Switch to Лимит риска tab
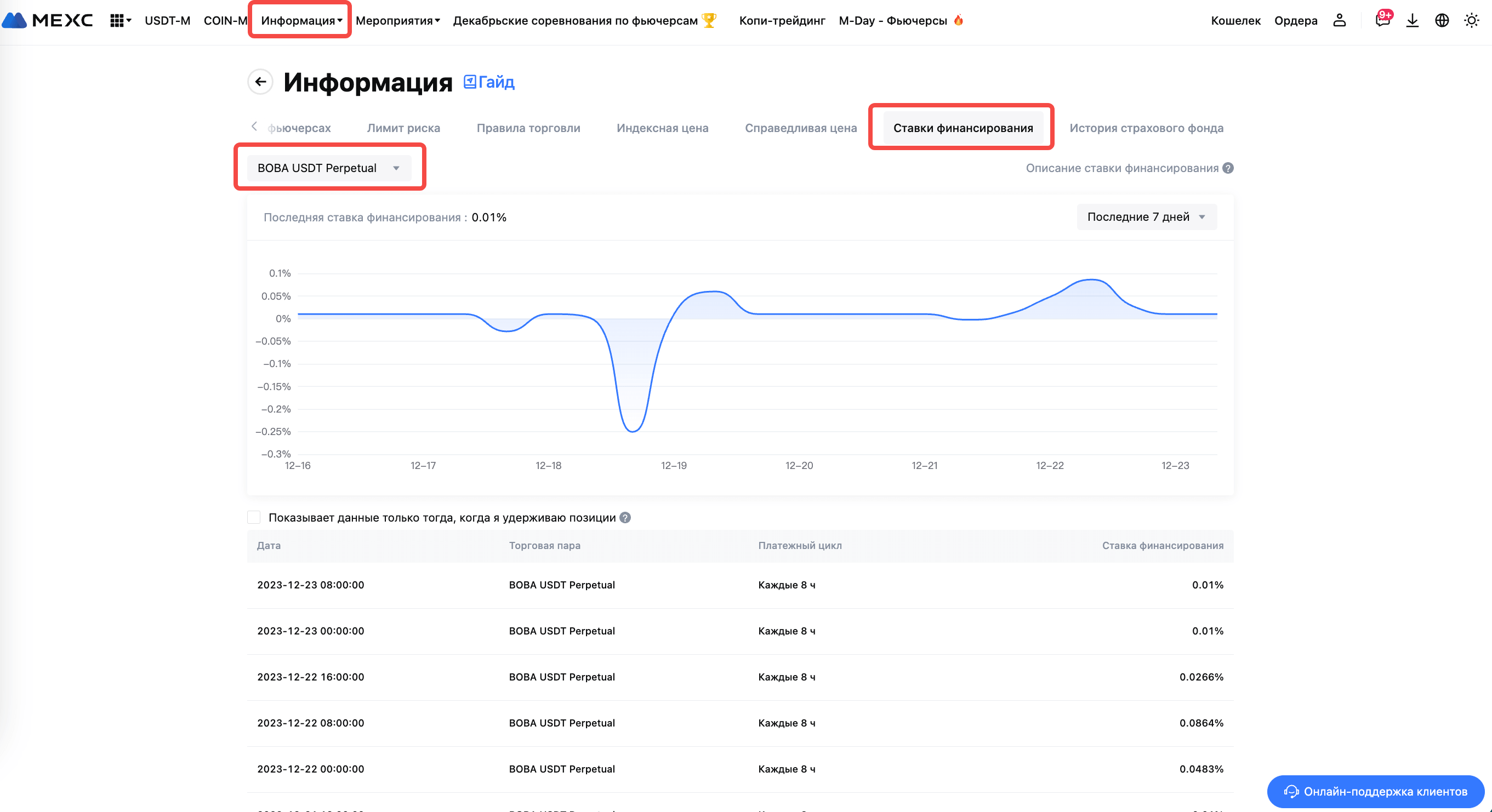Viewport: 1492px width, 812px height. click(403, 128)
